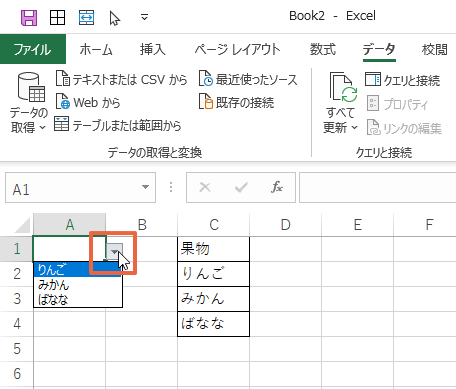
Task: Click リンクの編集
Action: tap(404, 128)
